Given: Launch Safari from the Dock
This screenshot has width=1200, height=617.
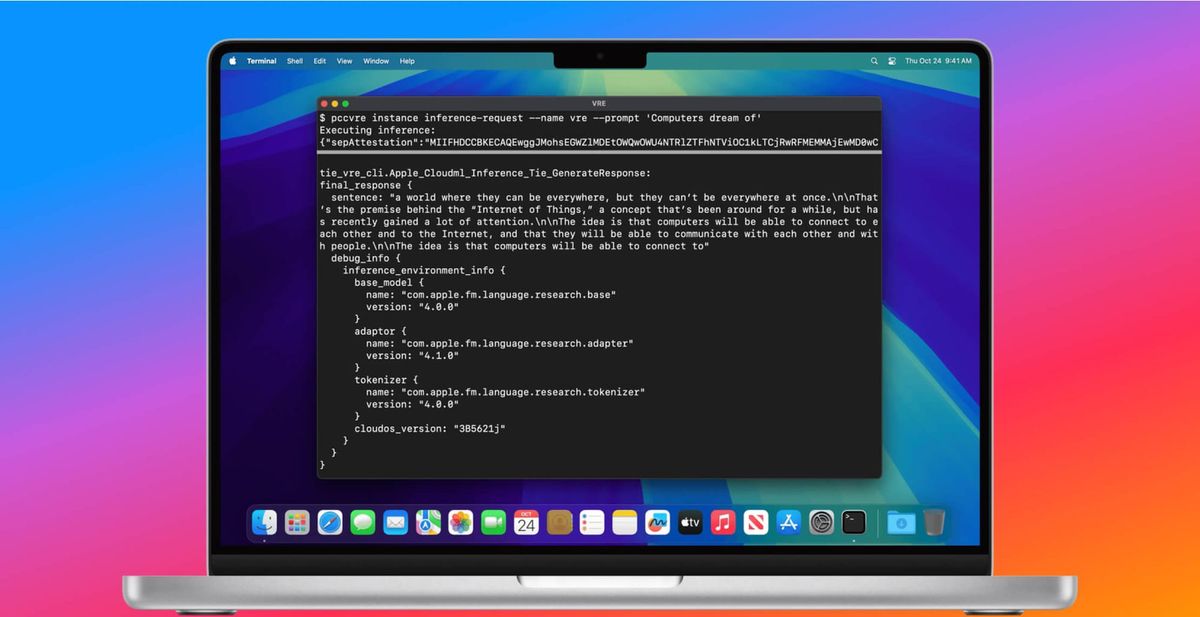Looking at the screenshot, I should [x=330, y=522].
